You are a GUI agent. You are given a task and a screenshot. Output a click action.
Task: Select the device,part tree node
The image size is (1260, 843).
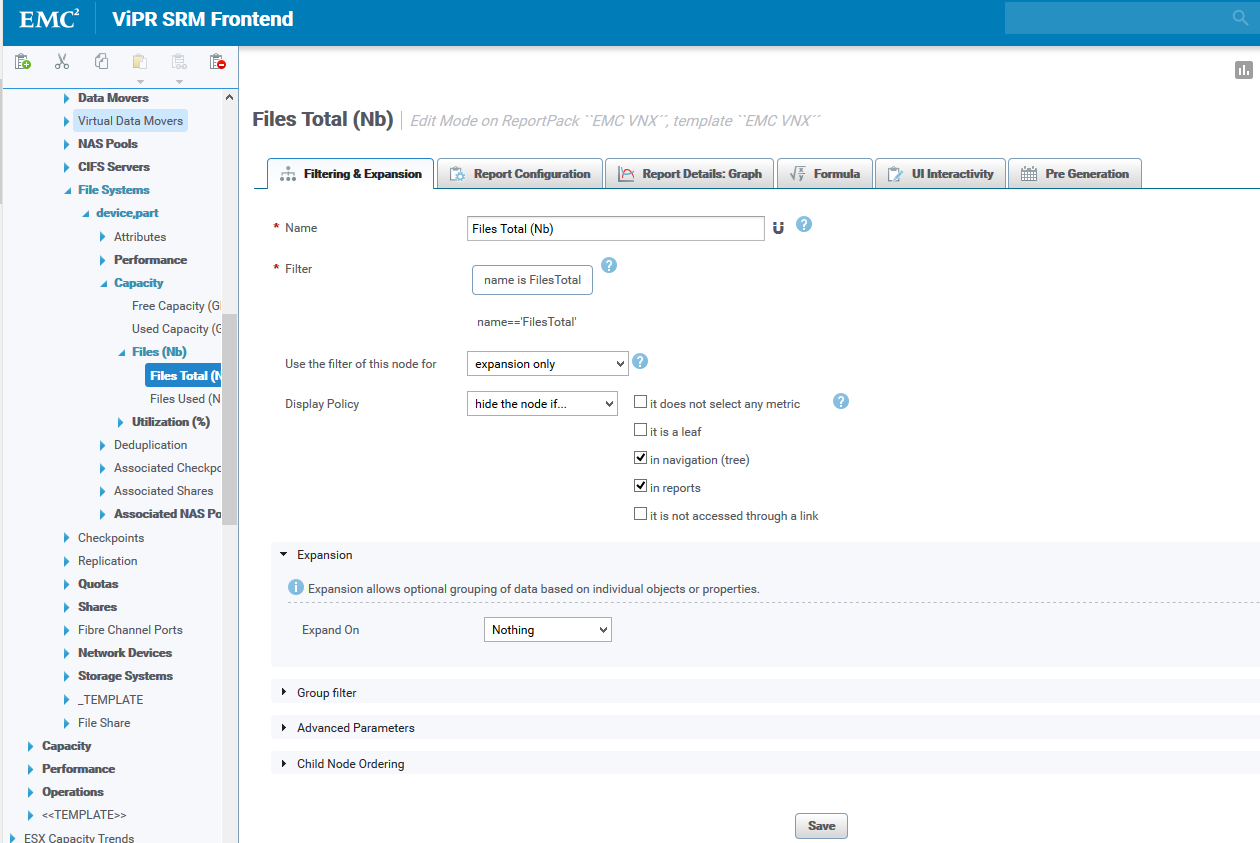tap(127, 213)
